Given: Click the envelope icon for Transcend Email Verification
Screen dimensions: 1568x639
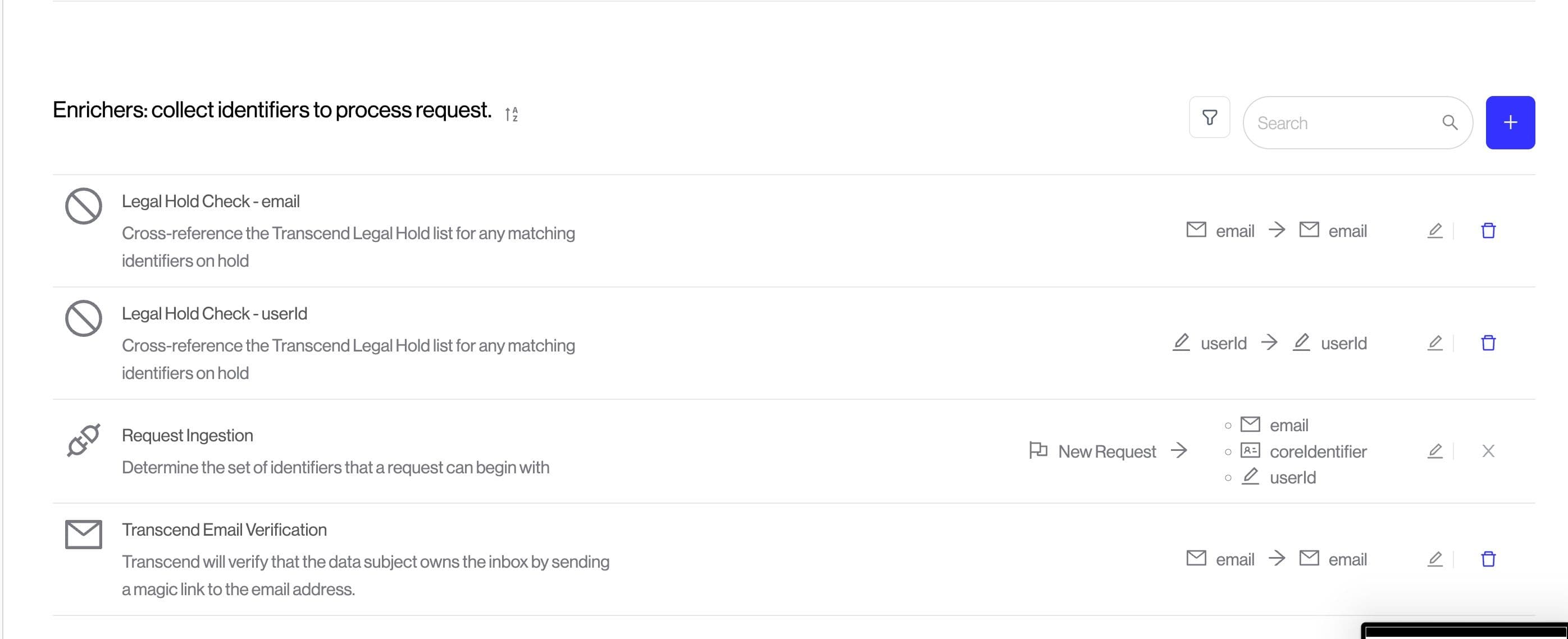Looking at the screenshot, I should 83,535.
